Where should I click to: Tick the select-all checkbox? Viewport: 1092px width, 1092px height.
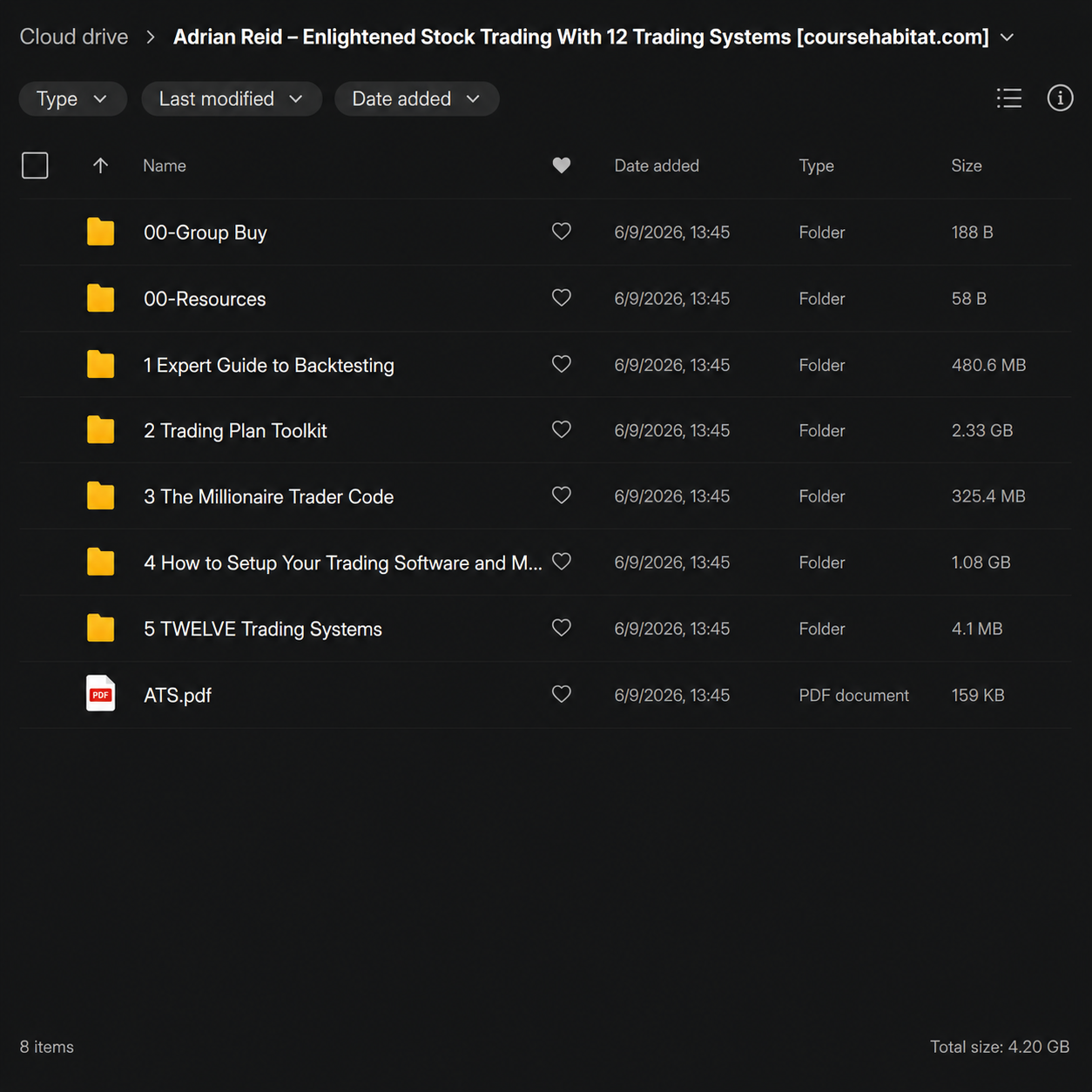(35, 165)
